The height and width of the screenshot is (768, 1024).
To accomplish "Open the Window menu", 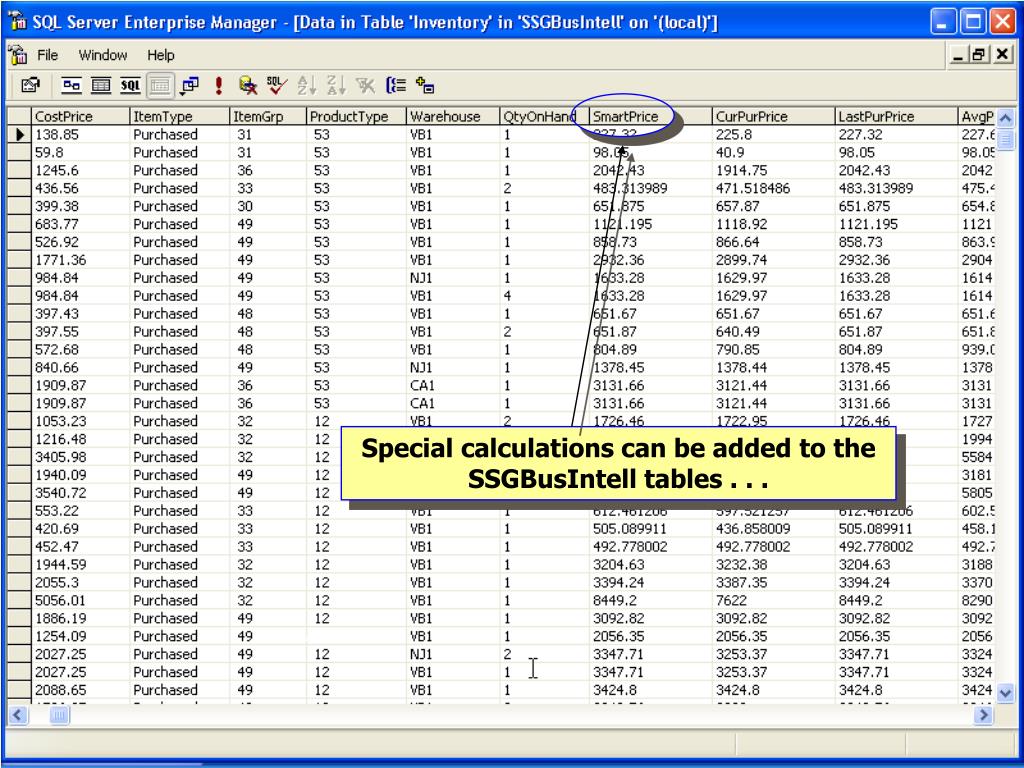I will pyautogui.click(x=103, y=55).
